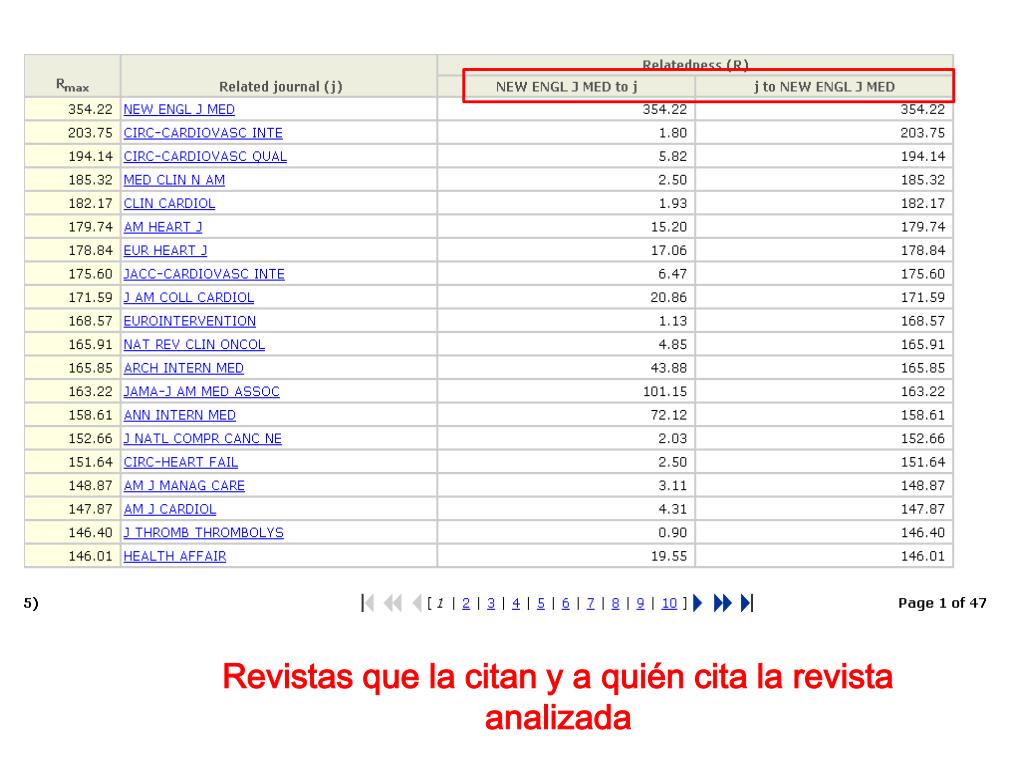This screenshot has width=1024, height=768.
Task: Open J NATL COMPR CANC NE link
Action: coord(202,439)
